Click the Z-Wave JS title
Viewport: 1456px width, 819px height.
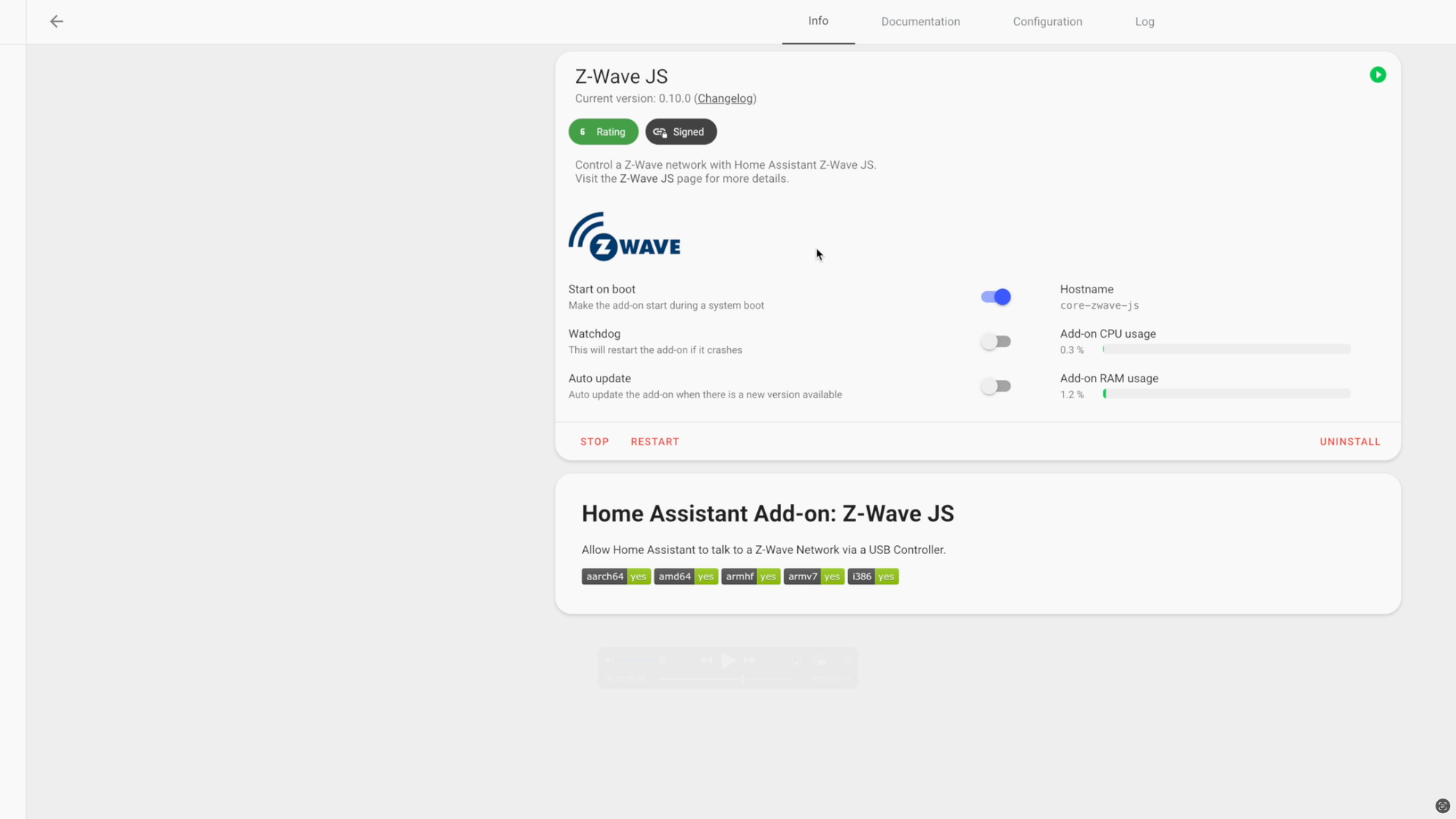click(621, 76)
